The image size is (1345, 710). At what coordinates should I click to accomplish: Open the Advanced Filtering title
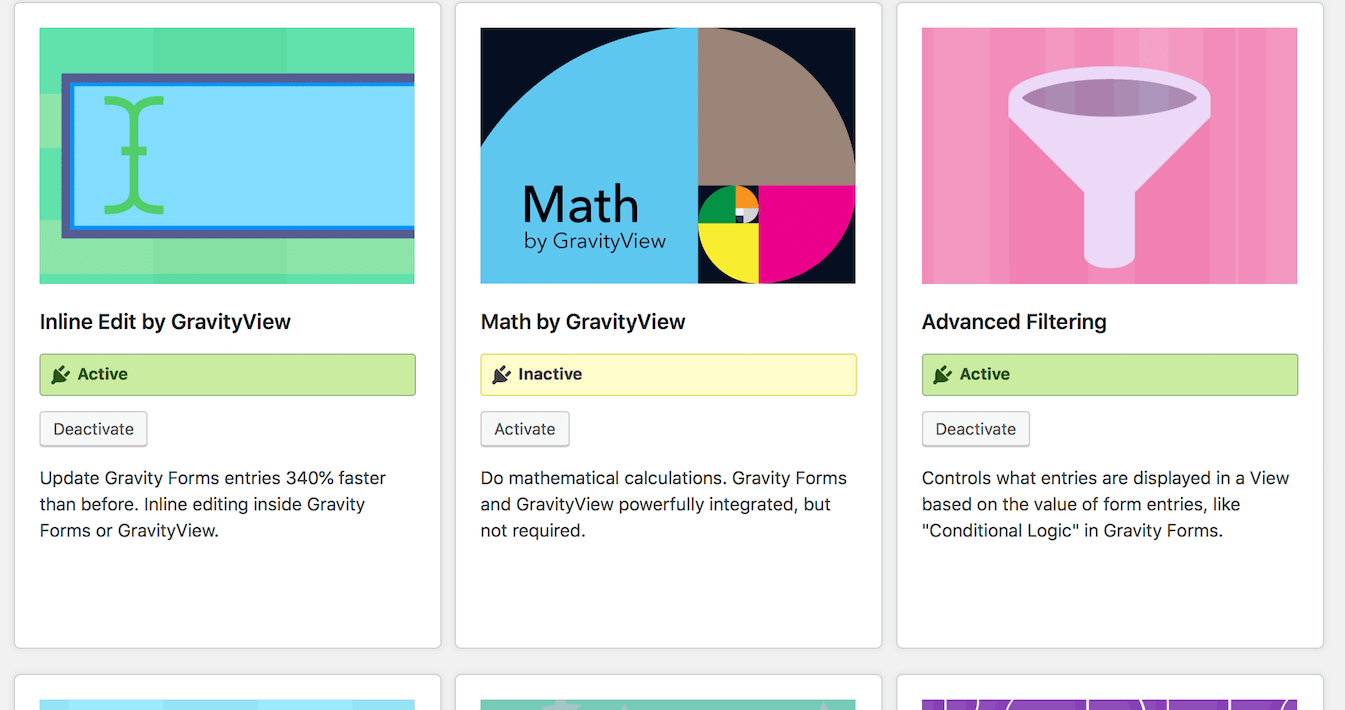click(1014, 322)
